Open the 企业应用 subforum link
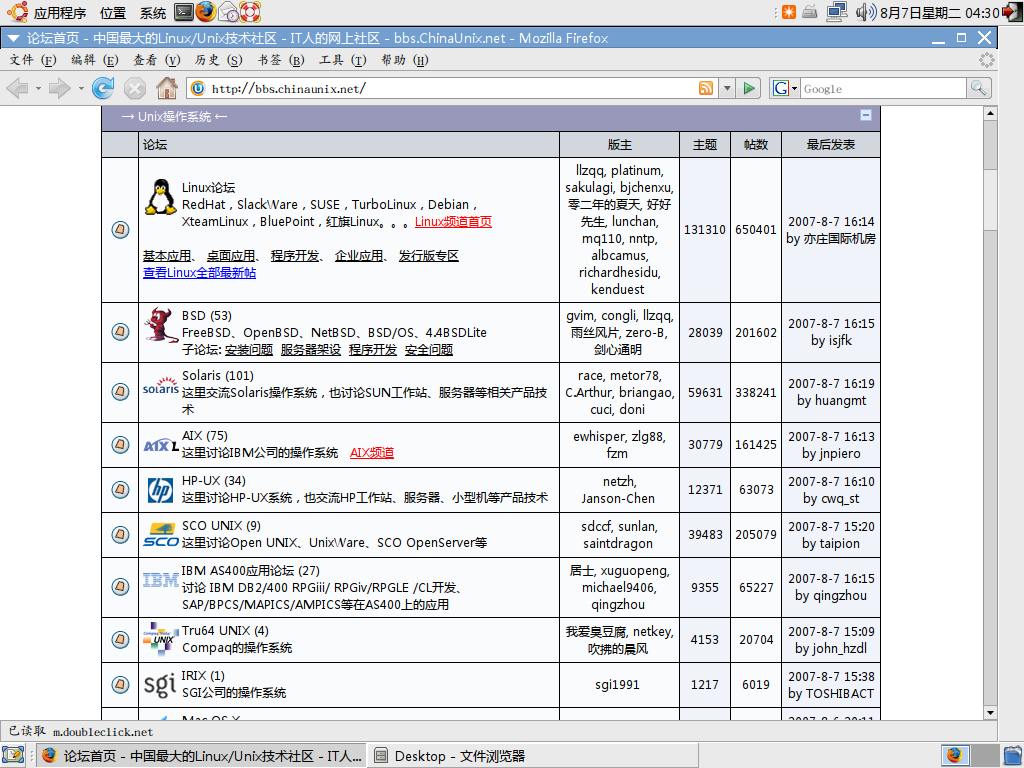1024x768 pixels. 359,255
